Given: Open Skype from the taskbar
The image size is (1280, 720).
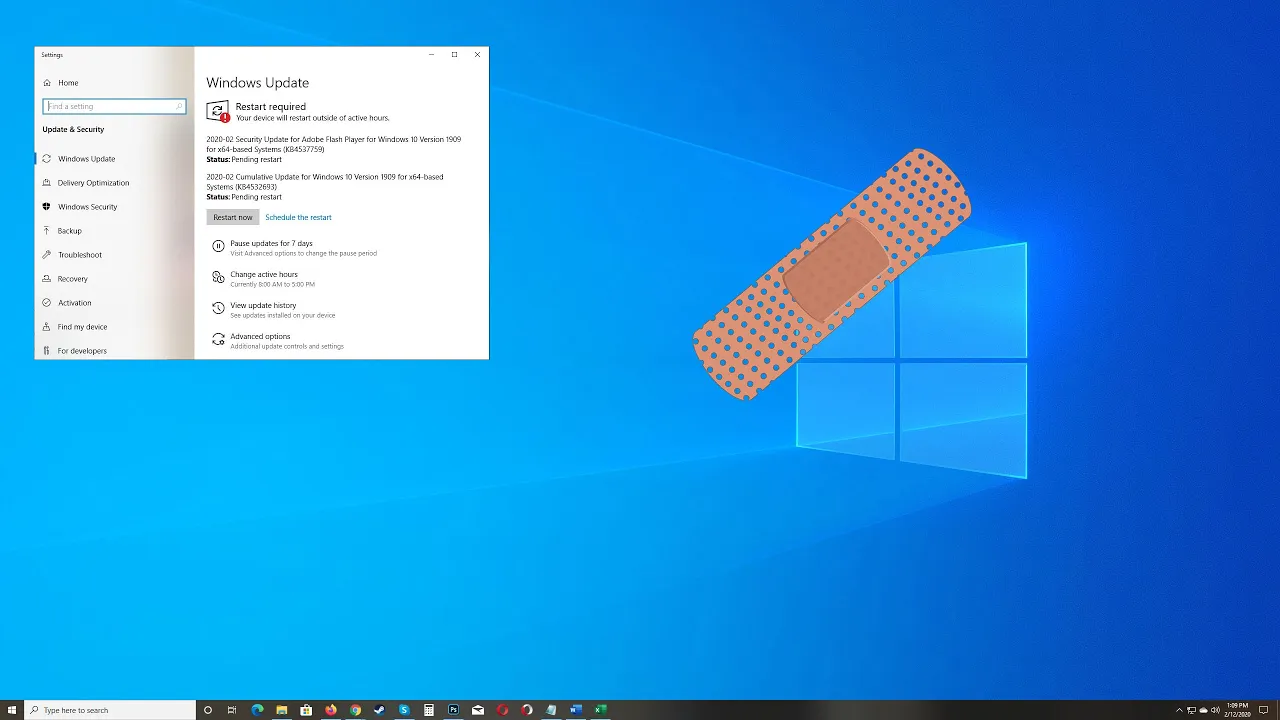Looking at the screenshot, I should point(404,710).
